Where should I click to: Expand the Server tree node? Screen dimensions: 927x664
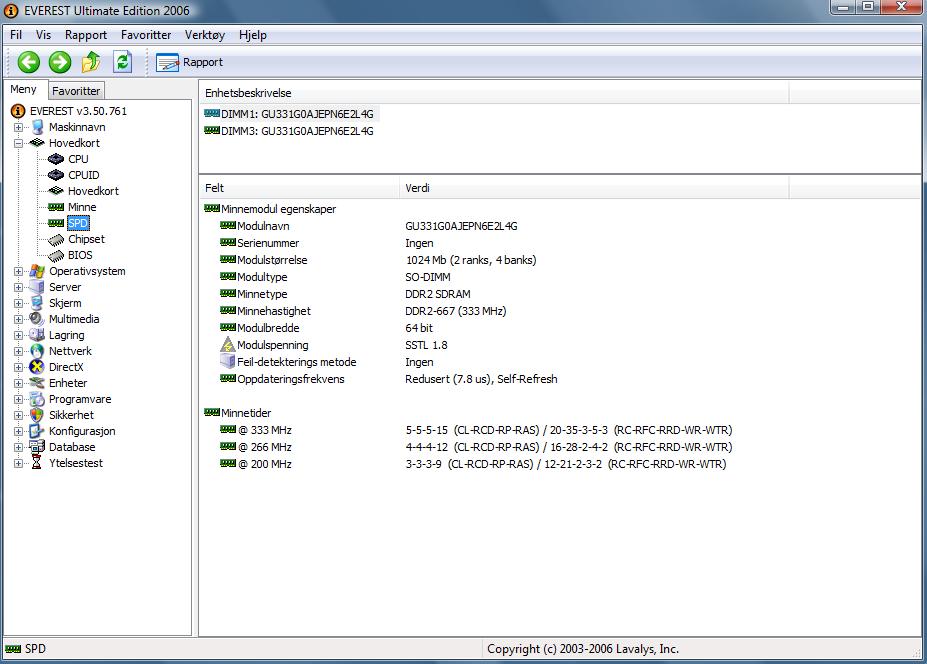(18, 287)
